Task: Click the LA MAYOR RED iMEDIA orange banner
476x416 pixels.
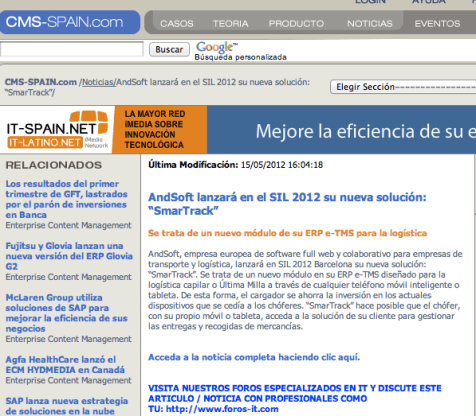Action: tap(159, 130)
